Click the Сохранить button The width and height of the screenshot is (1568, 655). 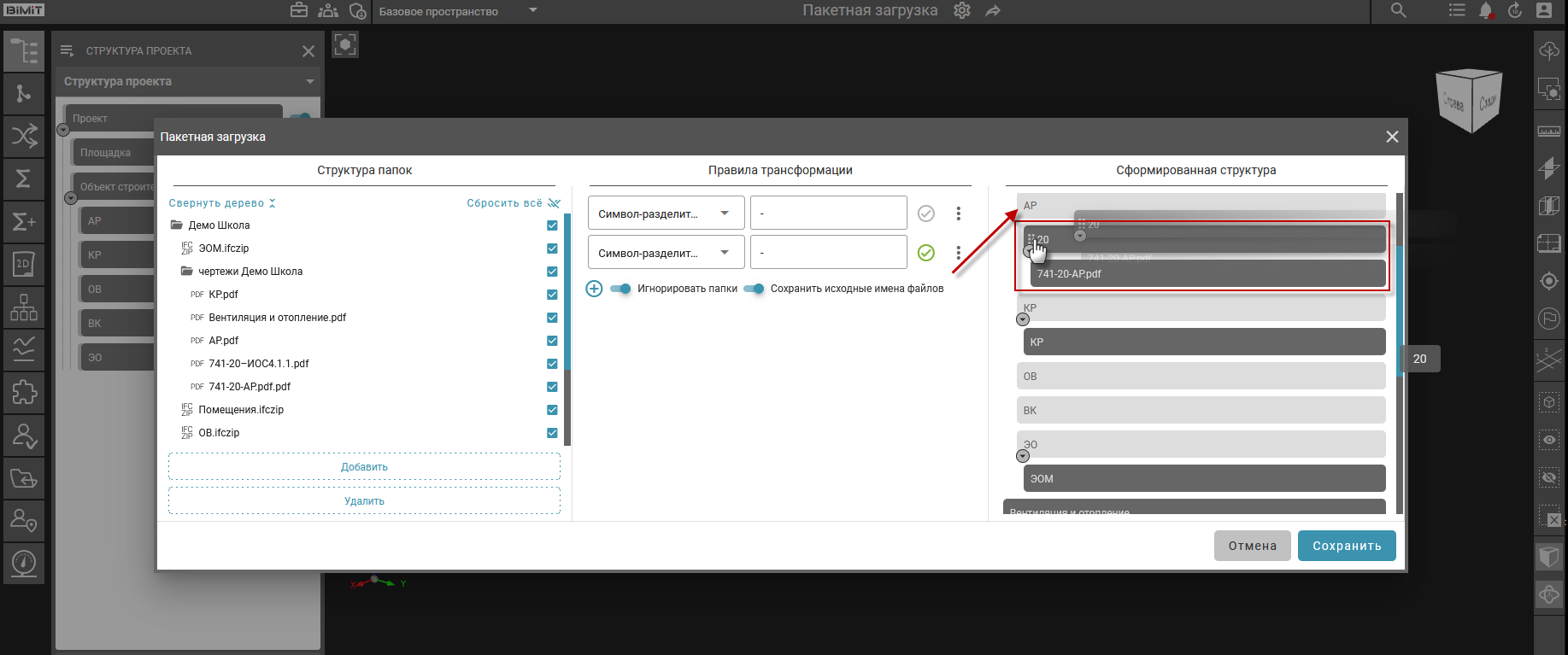tap(1346, 546)
